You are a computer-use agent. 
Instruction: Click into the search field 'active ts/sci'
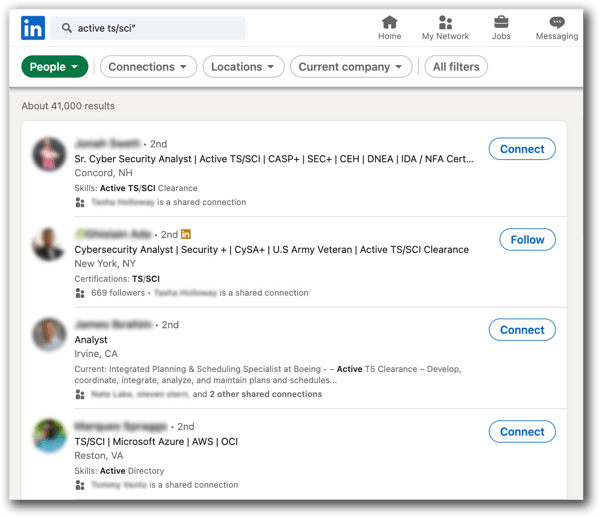click(148, 28)
